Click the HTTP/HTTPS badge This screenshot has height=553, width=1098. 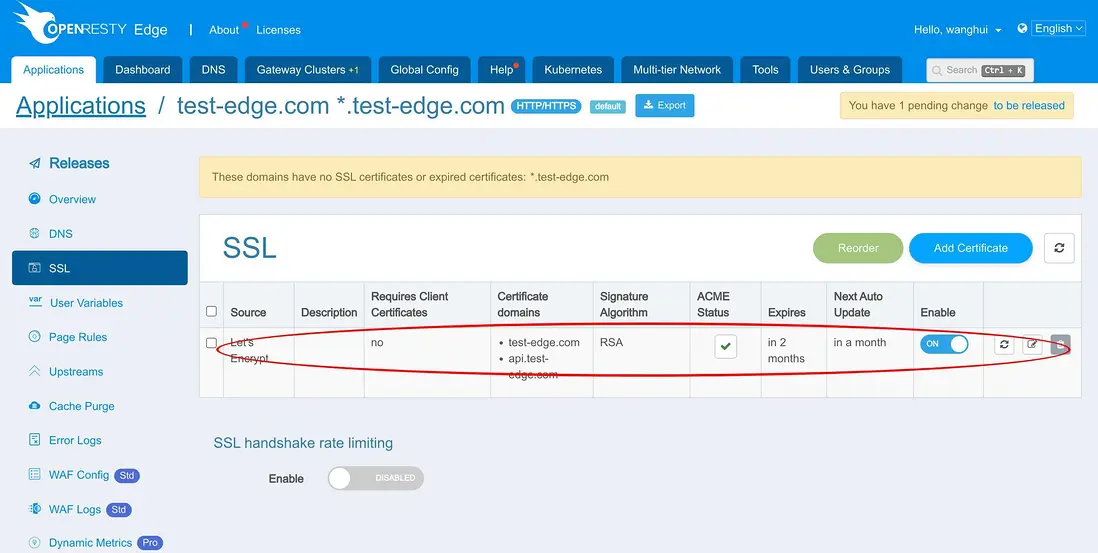coord(546,106)
